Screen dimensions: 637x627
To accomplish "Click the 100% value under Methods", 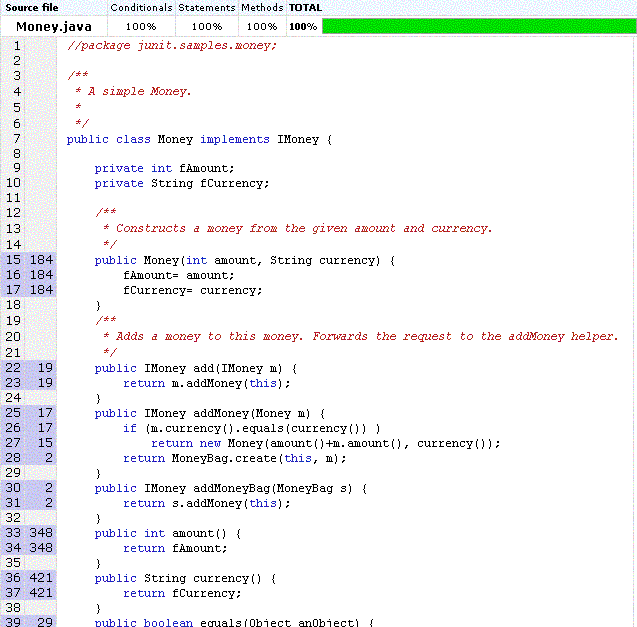I will 262,26.
